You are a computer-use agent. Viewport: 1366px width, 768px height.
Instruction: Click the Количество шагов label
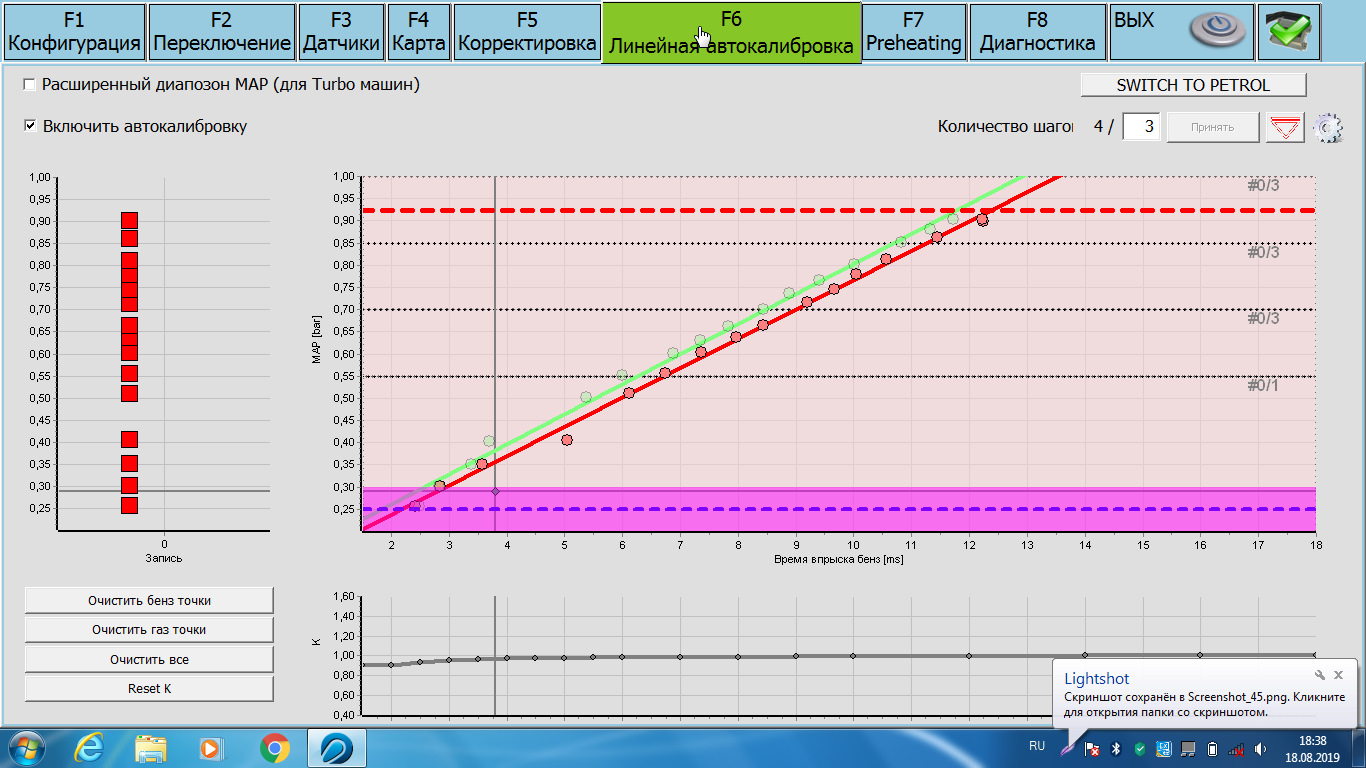(x=1005, y=127)
